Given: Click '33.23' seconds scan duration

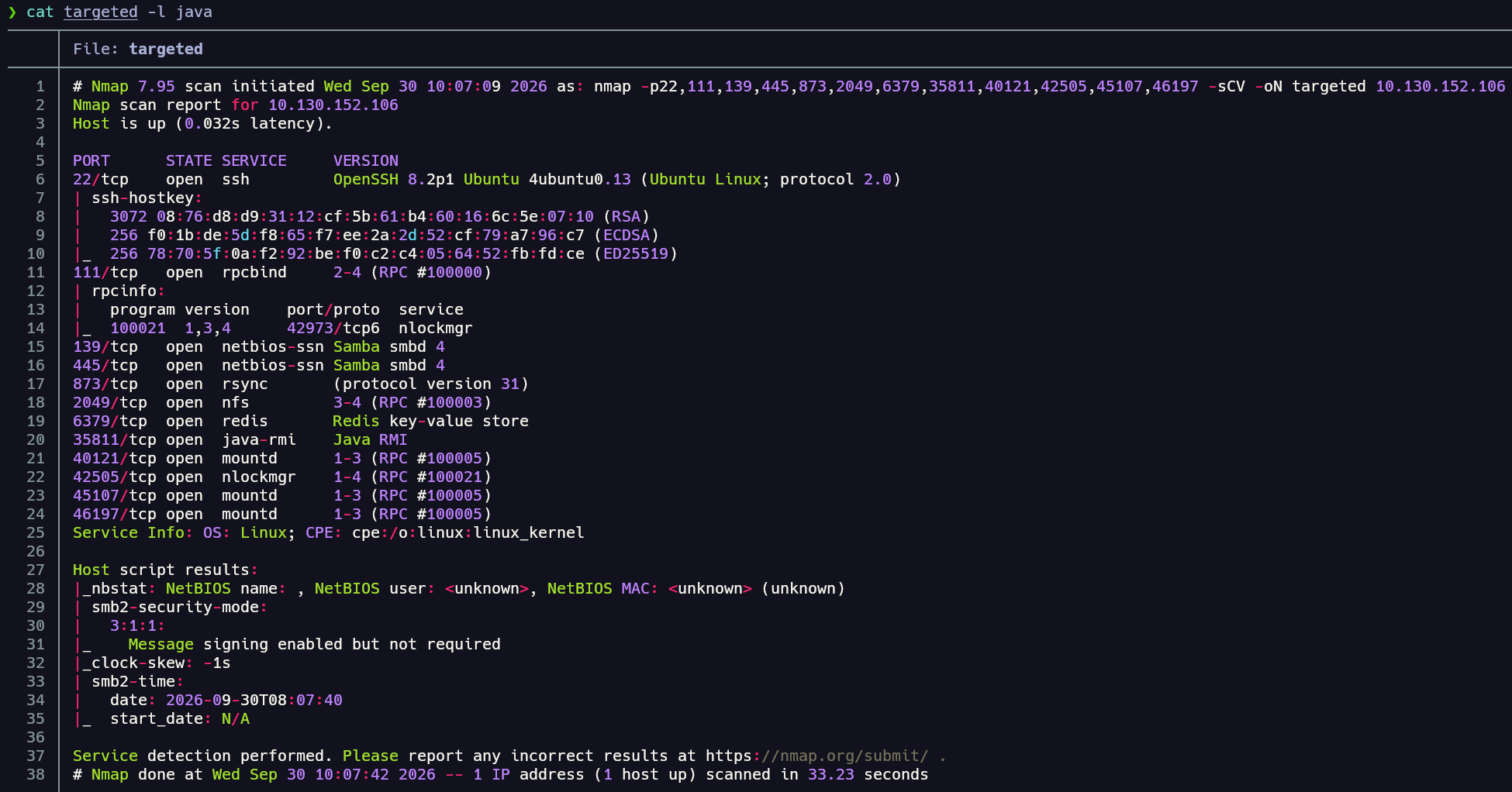Looking at the screenshot, I should pyautogui.click(x=831, y=774).
